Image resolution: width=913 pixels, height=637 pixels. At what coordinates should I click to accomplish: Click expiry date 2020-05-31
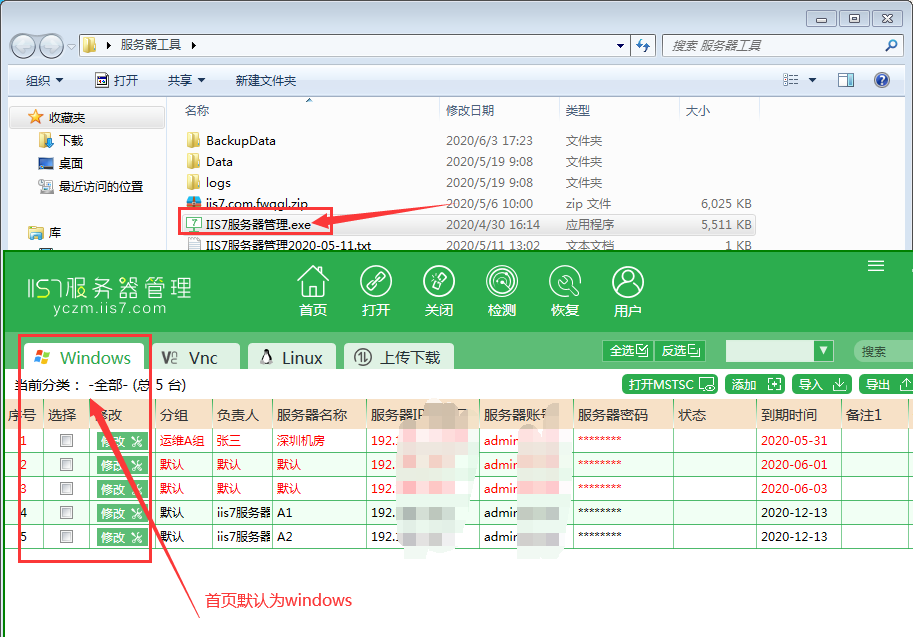(x=794, y=441)
